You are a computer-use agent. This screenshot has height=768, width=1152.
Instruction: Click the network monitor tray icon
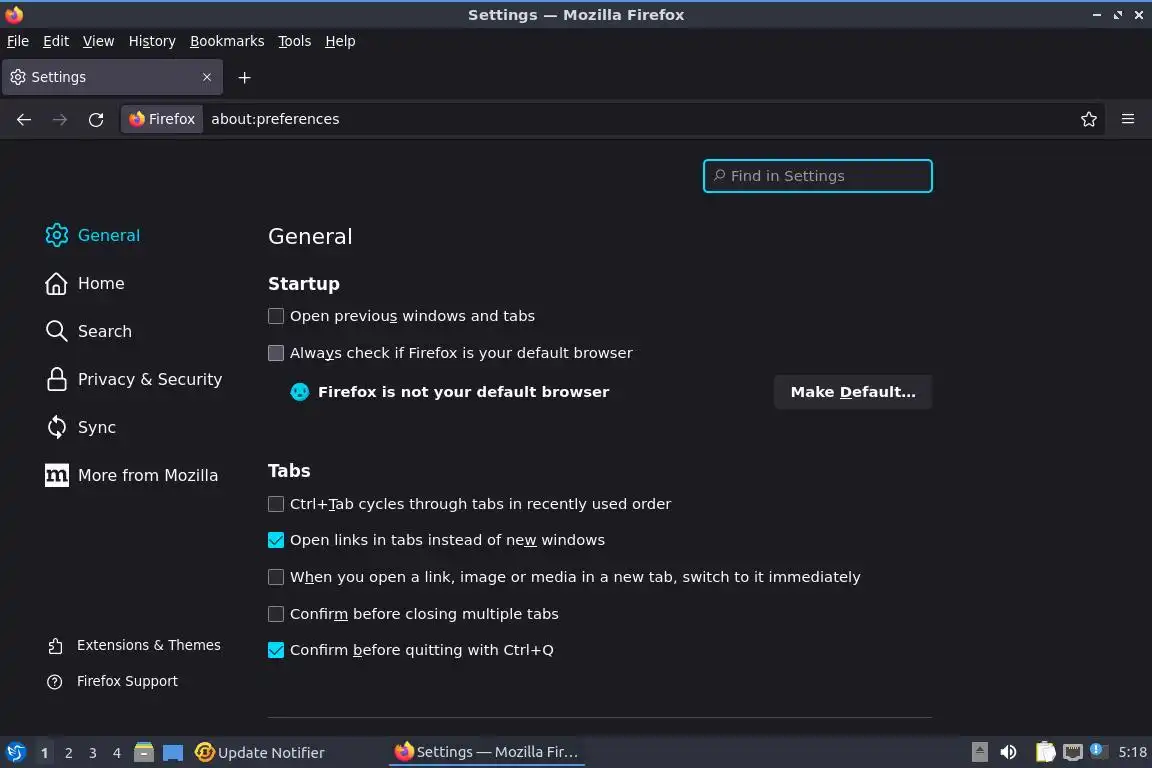pos(1073,752)
